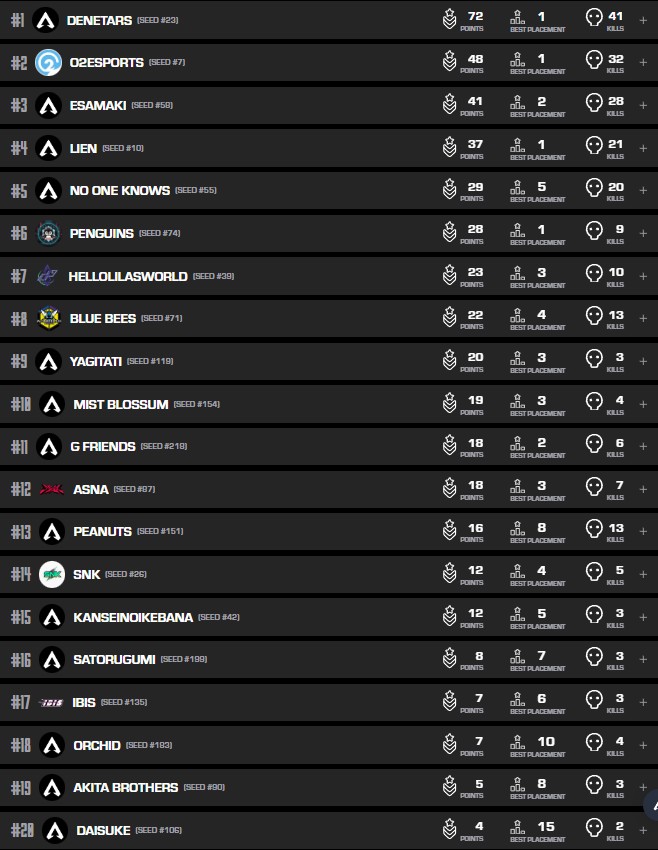Click the HelloLilasWorld team logo

click(x=47, y=276)
